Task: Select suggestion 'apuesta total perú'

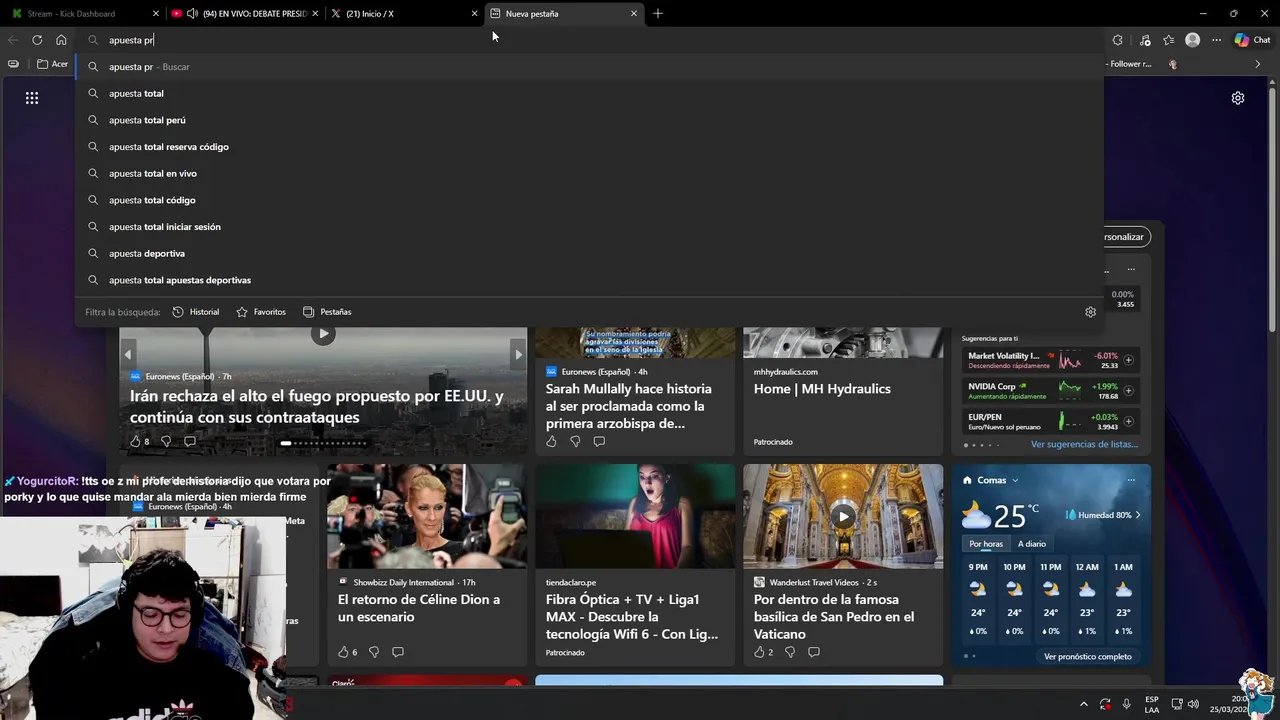Action: (590, 120)
